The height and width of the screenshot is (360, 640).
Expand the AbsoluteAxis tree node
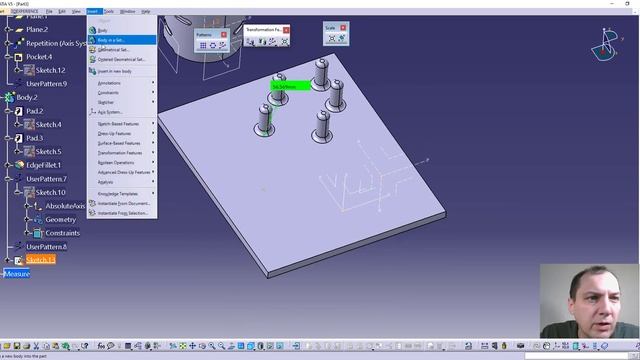click(x=27, y=206)
